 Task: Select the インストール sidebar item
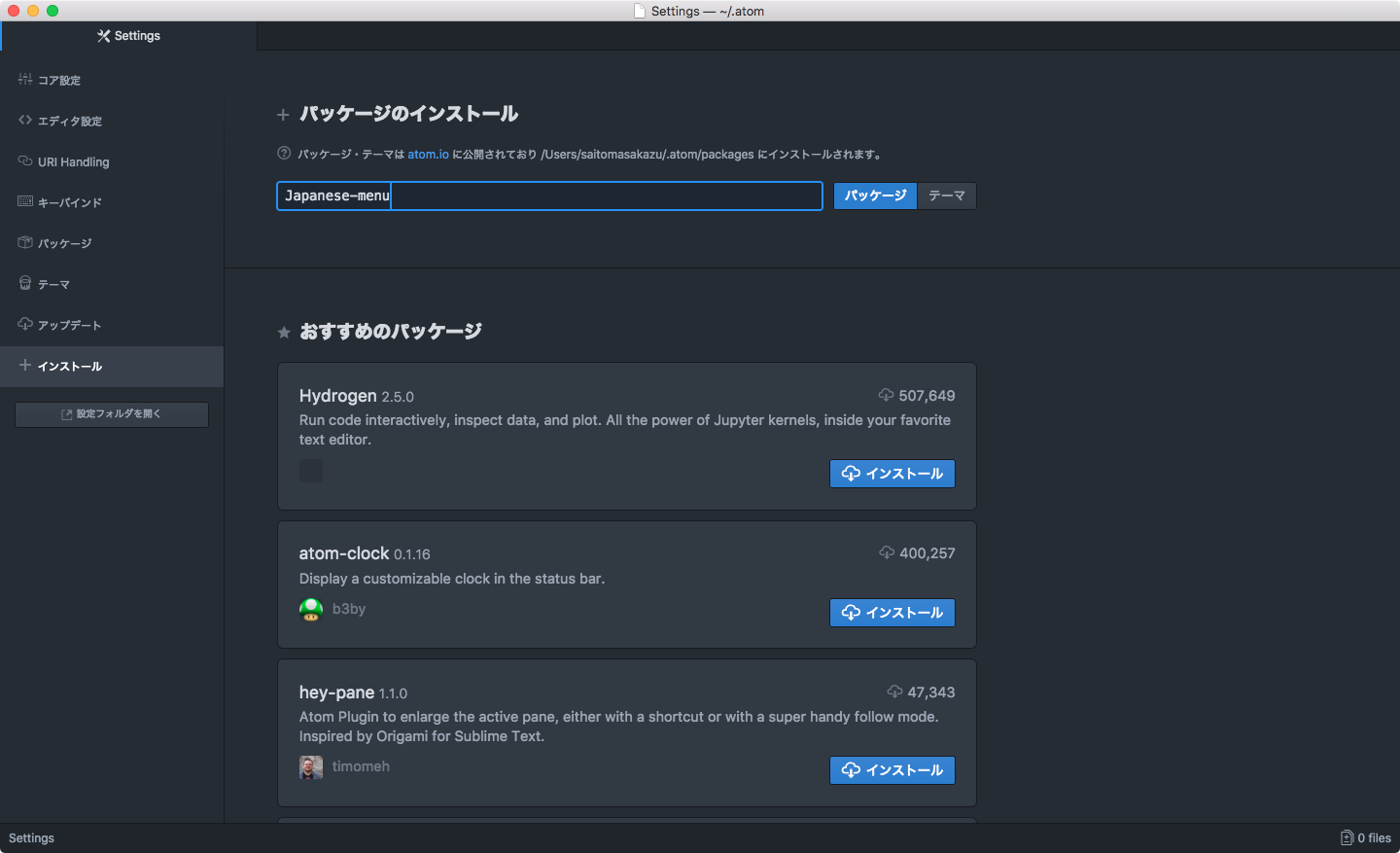(x=112, y=366)
